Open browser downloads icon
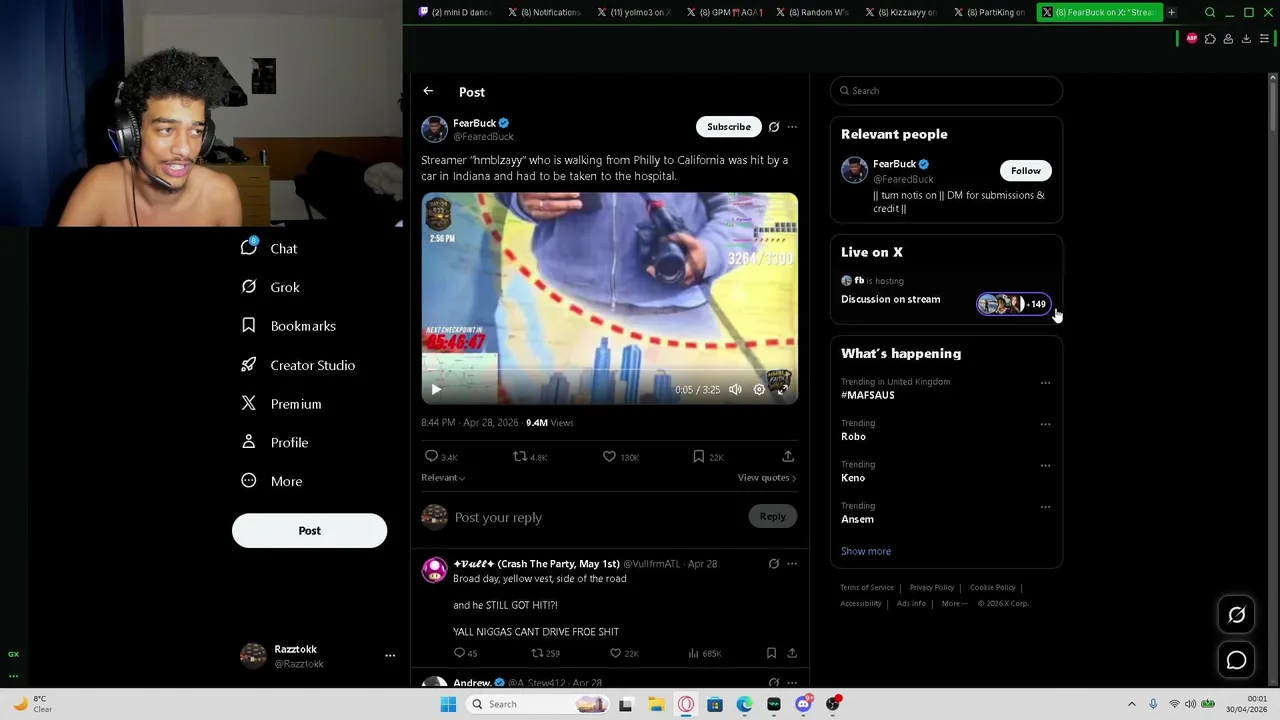Viewport: 1280px width, 720px height. click(x=1246, y=39)
